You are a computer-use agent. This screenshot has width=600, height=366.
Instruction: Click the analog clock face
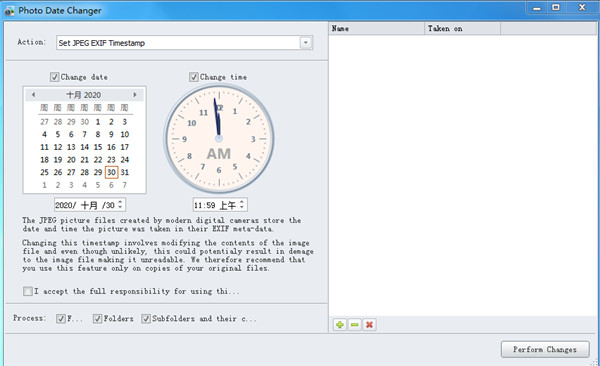point(219,139)
